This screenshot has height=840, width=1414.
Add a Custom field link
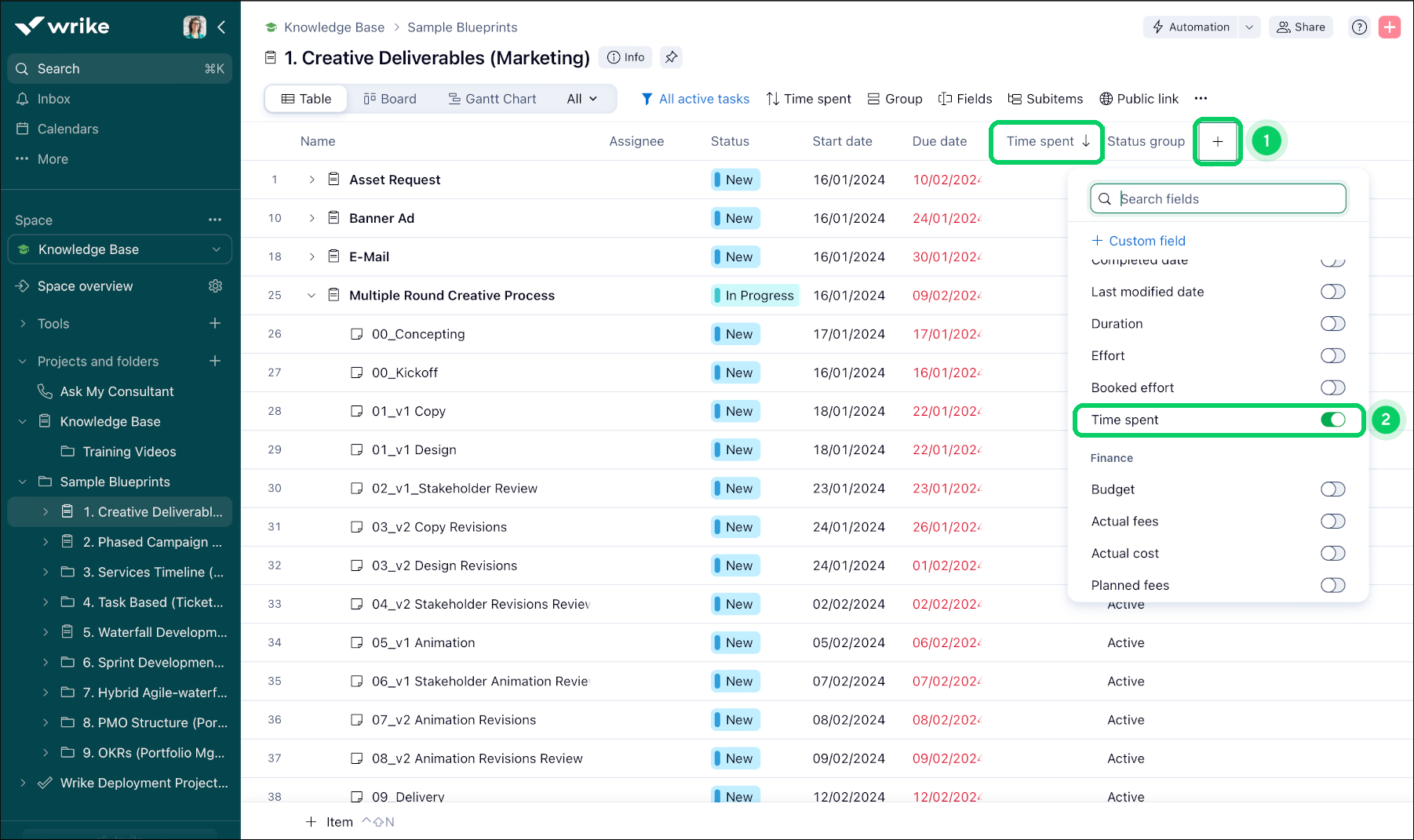tap(1138, 241)
